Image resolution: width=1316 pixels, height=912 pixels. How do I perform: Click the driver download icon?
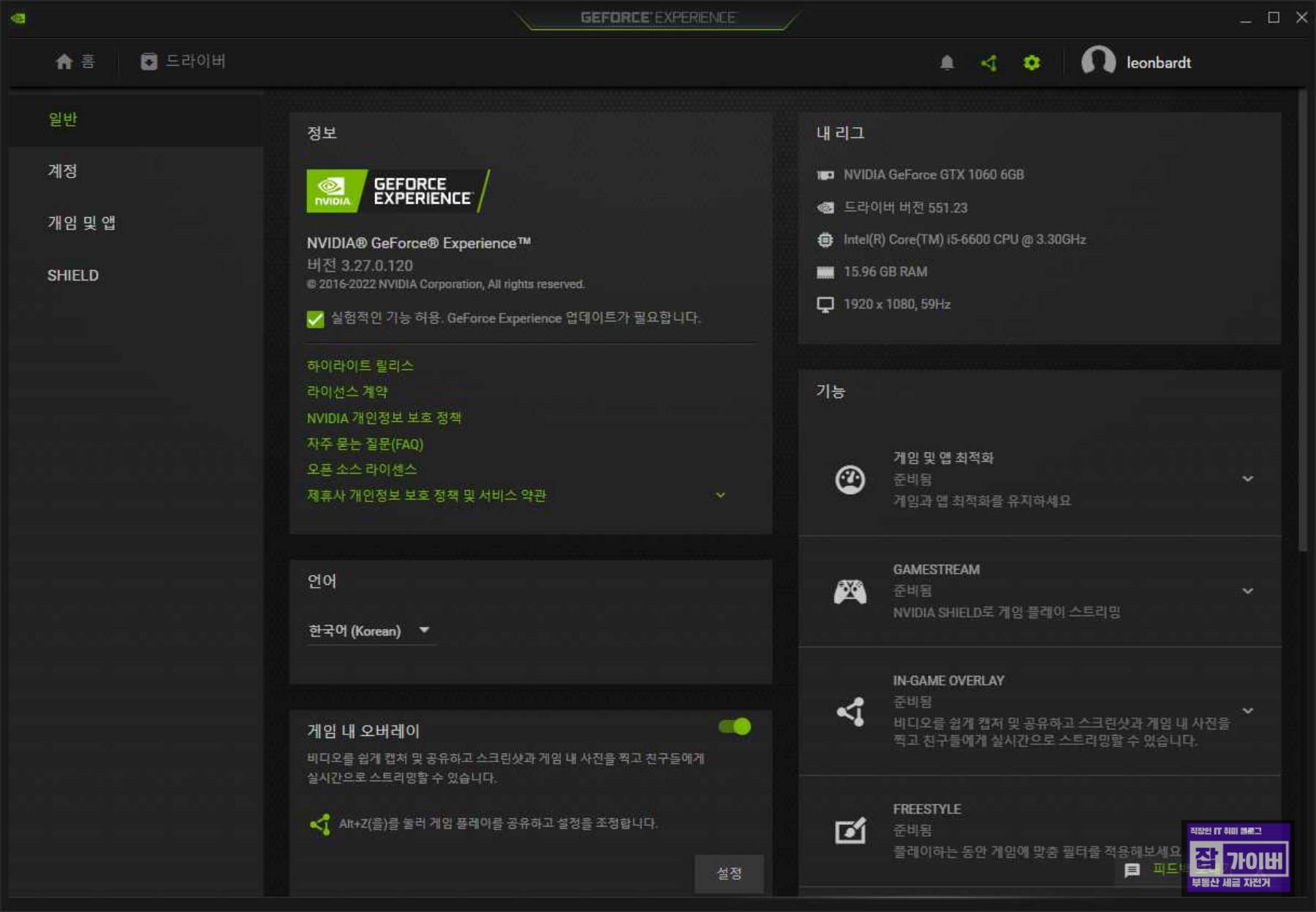(148, 61)
